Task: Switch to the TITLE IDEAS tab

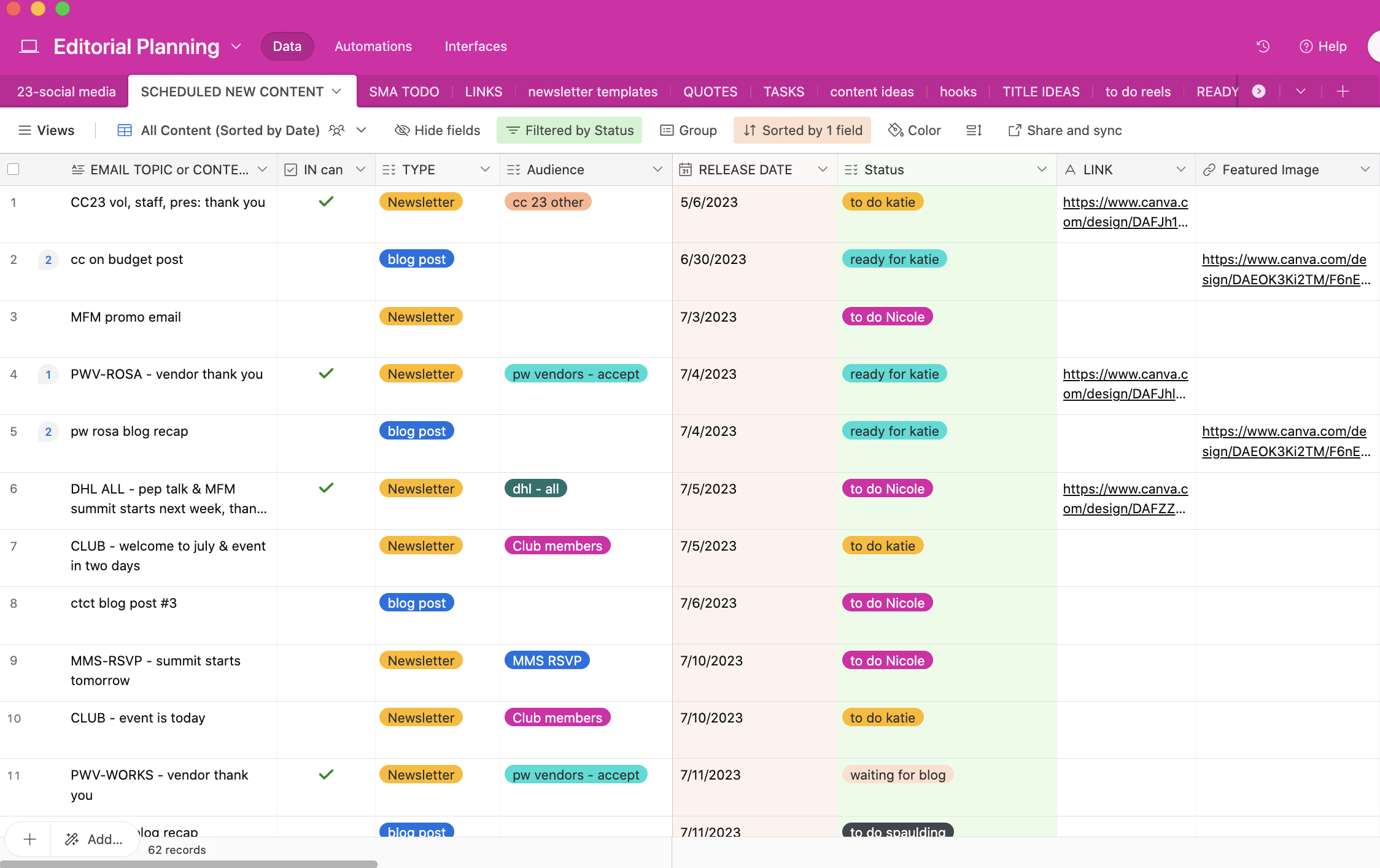Action: 1041,91
